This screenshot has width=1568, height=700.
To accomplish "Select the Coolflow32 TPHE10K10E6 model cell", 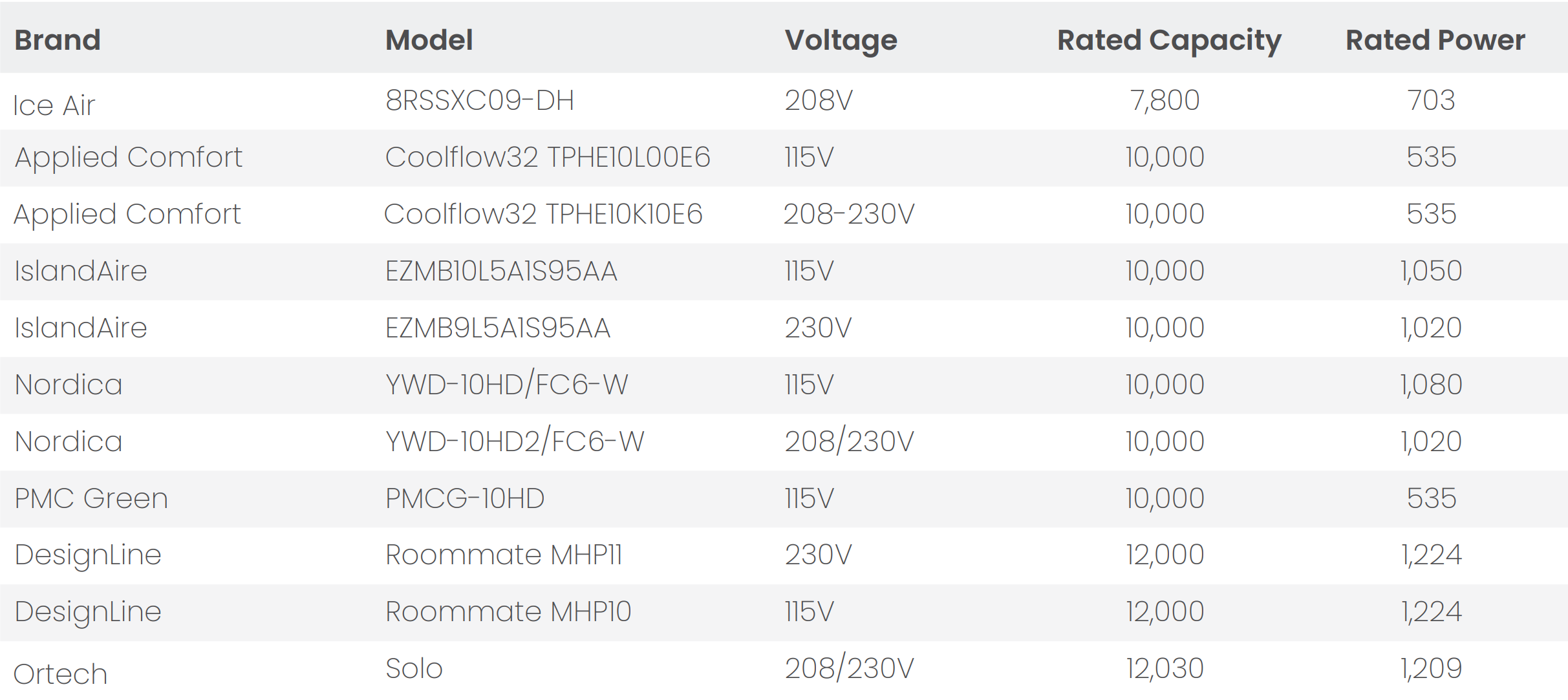I will [543, 214].
